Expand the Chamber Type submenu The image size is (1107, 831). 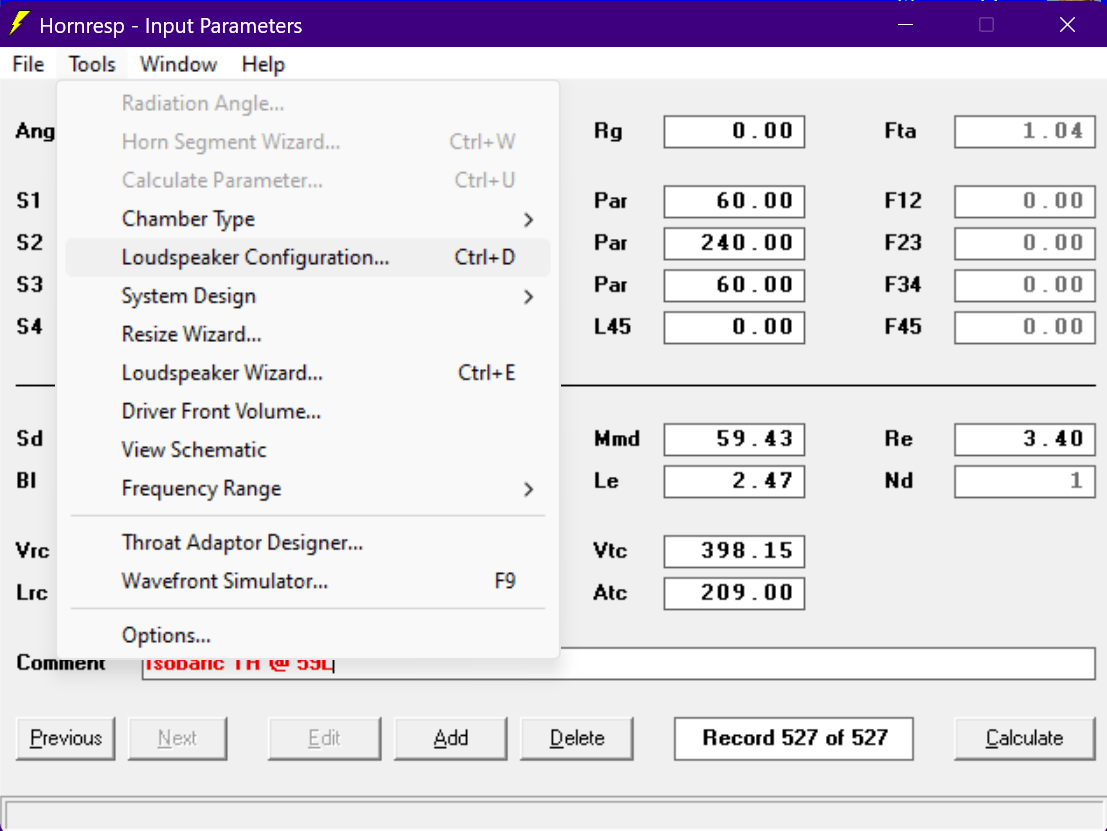308,219
